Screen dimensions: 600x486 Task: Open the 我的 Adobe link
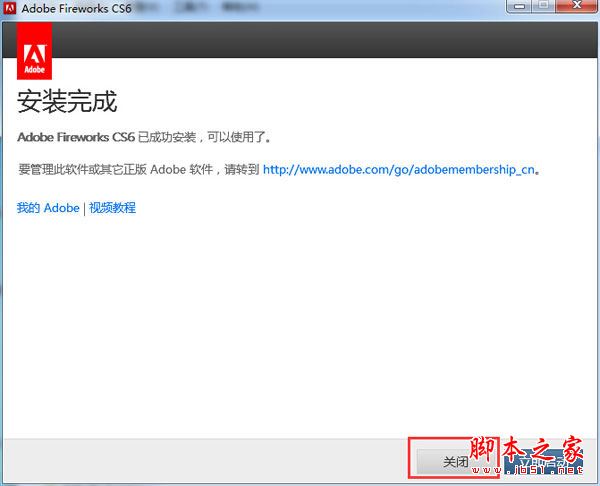(x=48, y=208)
